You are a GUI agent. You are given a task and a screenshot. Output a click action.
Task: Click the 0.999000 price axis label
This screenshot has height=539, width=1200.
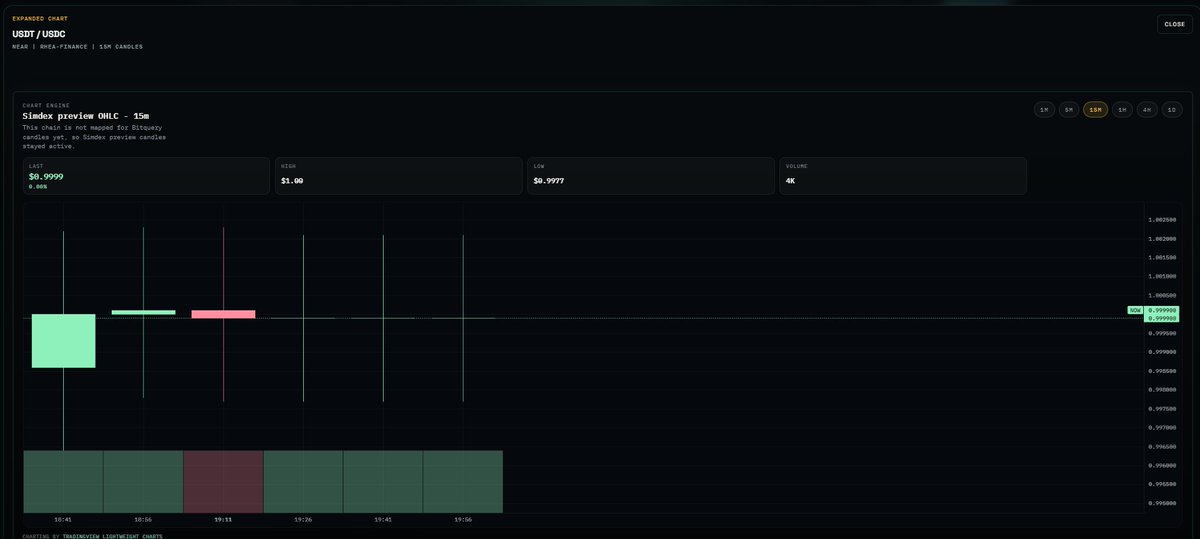pos(1162,352)
